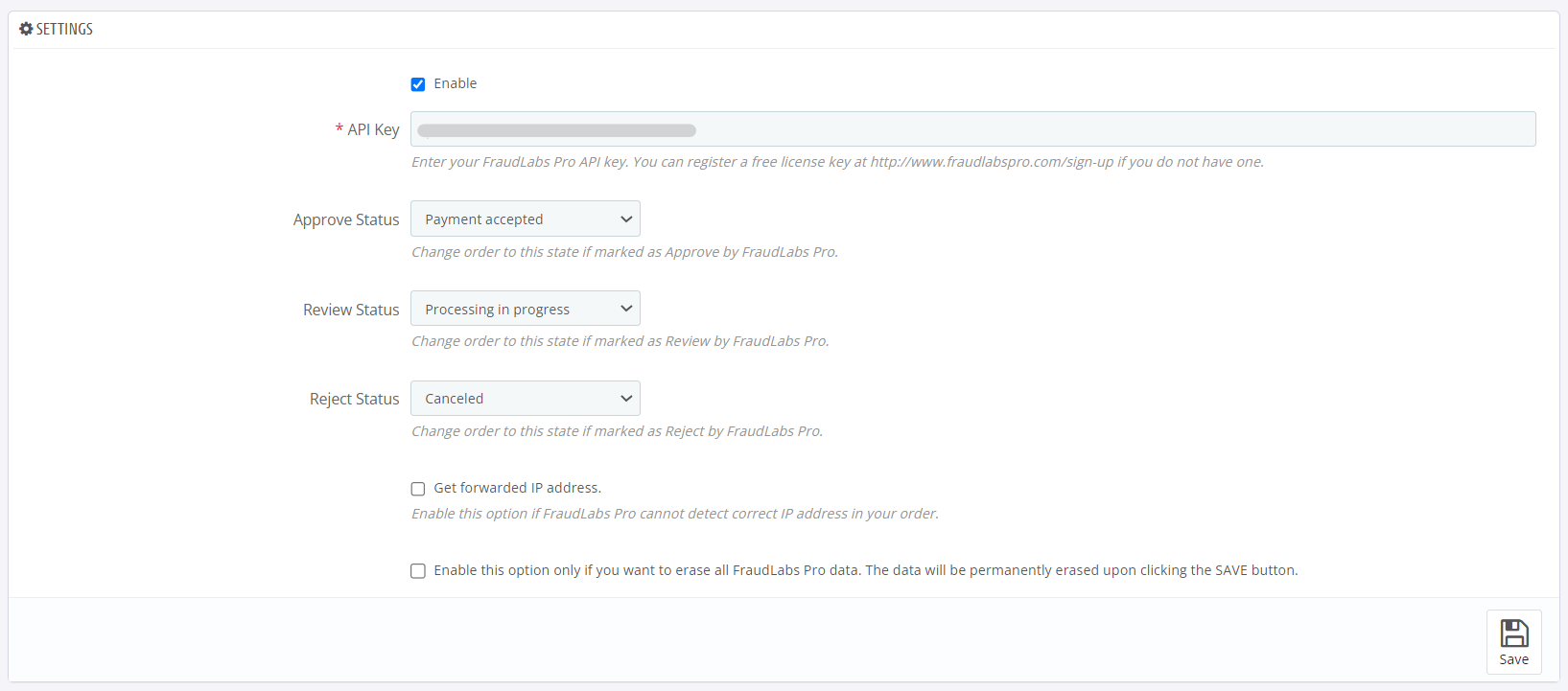Select the Approve Status field label

[346, 219]
